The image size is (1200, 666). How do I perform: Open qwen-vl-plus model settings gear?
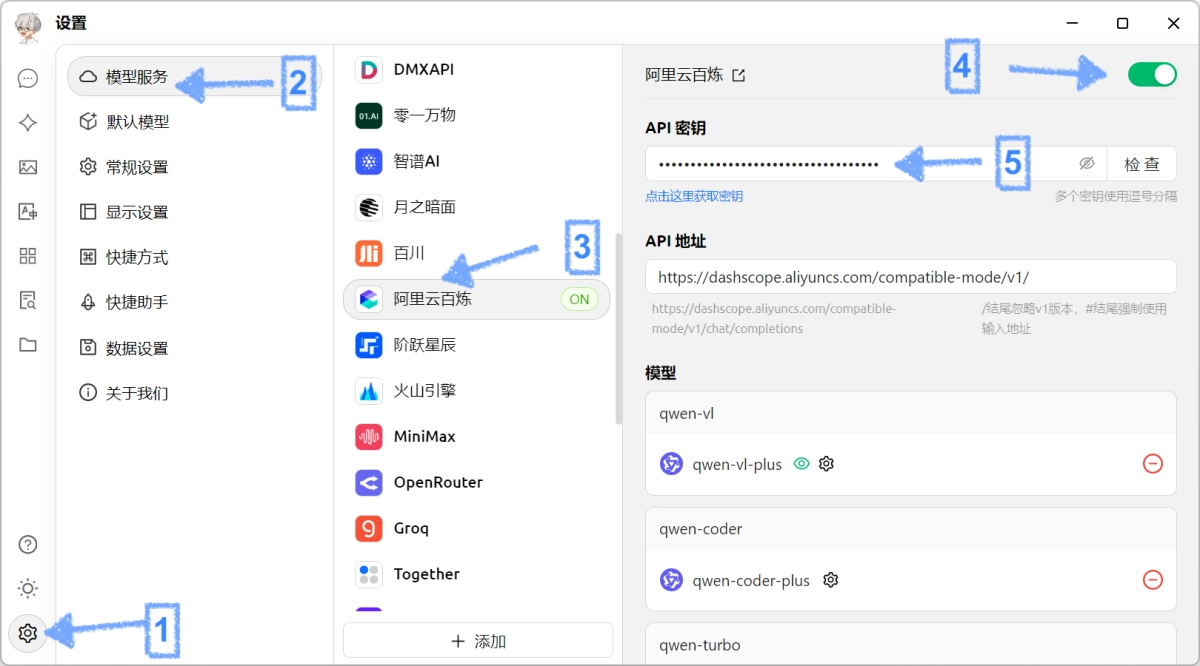[x=826, y=464]
